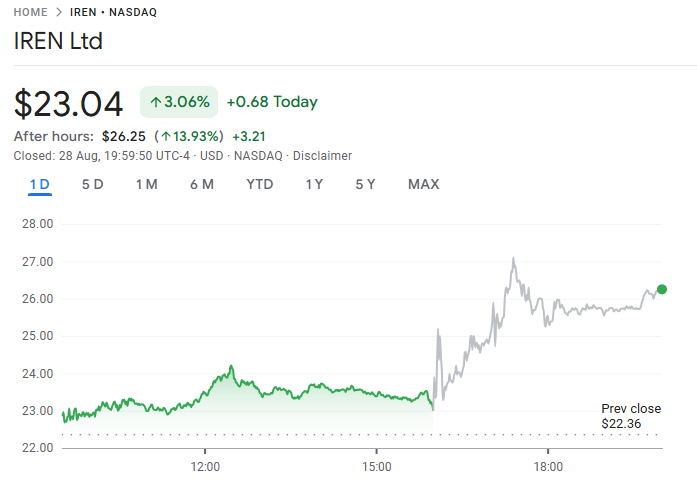Image resolution: width=697 pixels, height=497 pixels.
Task: Show the 6M chart range
Action: tap(202, 184)
